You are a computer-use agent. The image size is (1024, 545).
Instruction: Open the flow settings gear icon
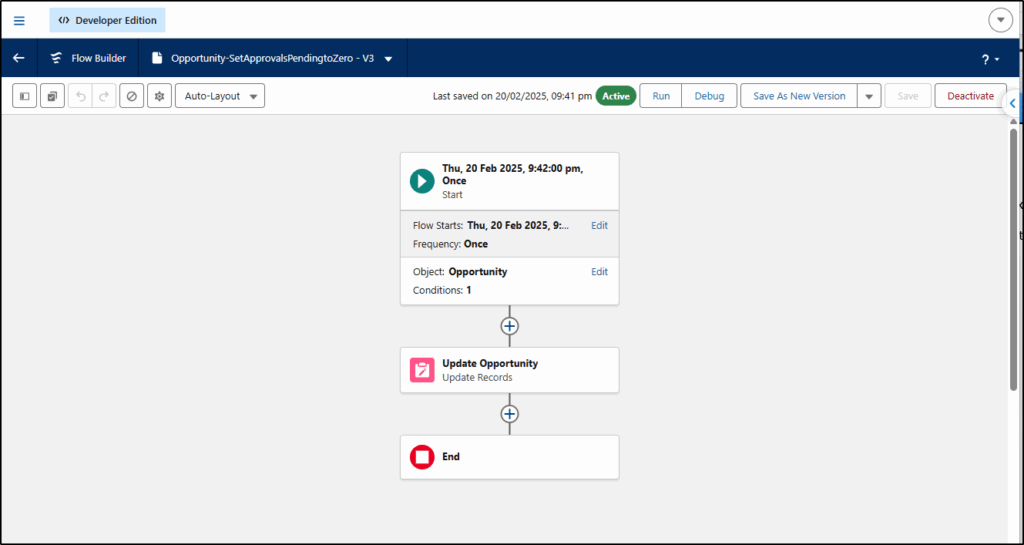(x=159, y=96)
